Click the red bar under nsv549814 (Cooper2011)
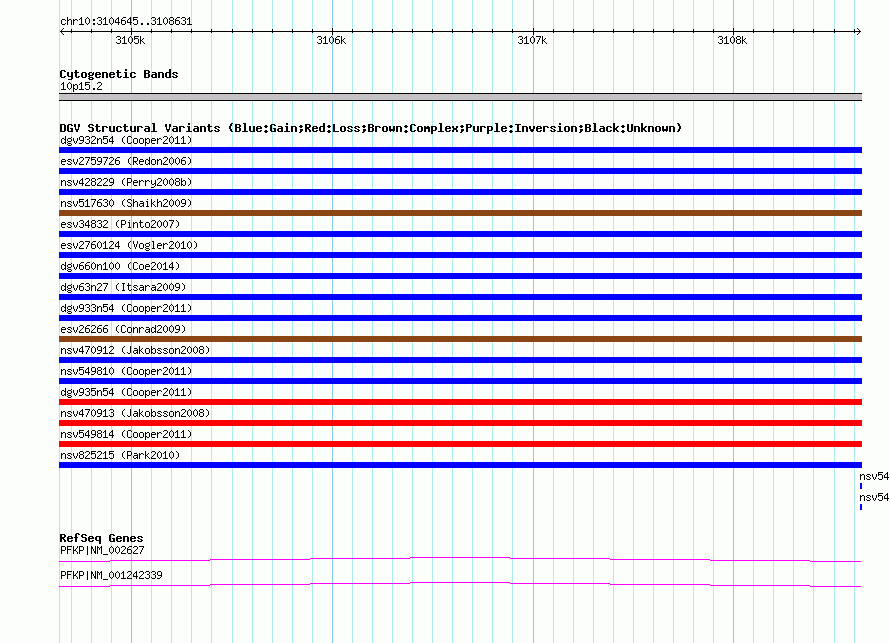This screenshot has width=890, height=643. 460,444
